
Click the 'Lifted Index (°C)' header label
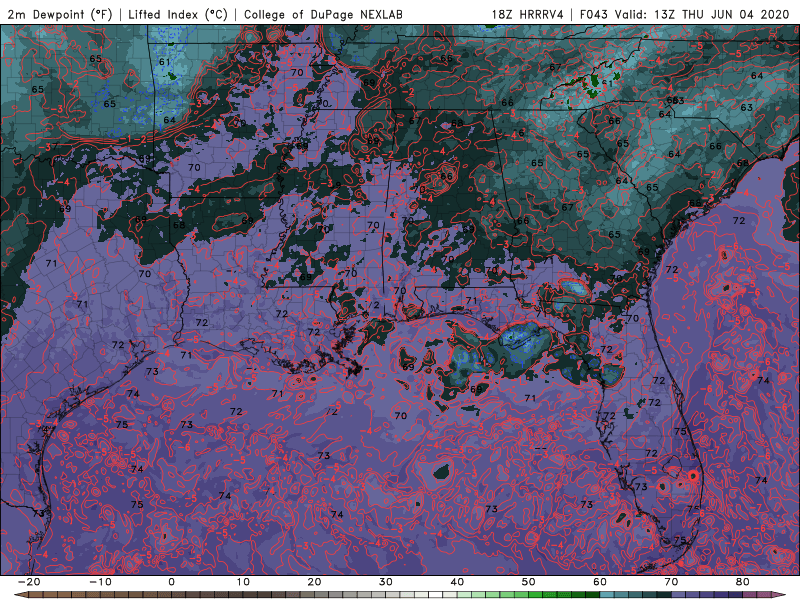tap(178, 14)
